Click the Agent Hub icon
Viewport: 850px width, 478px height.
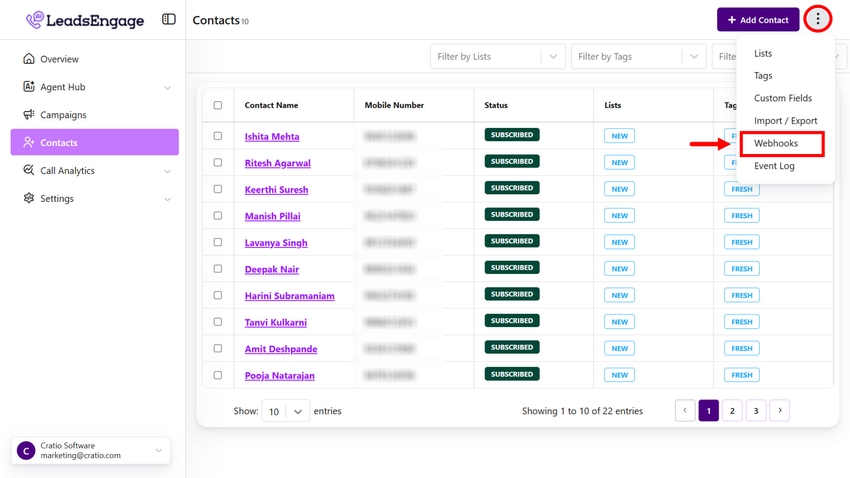click(x=29, y=87)
